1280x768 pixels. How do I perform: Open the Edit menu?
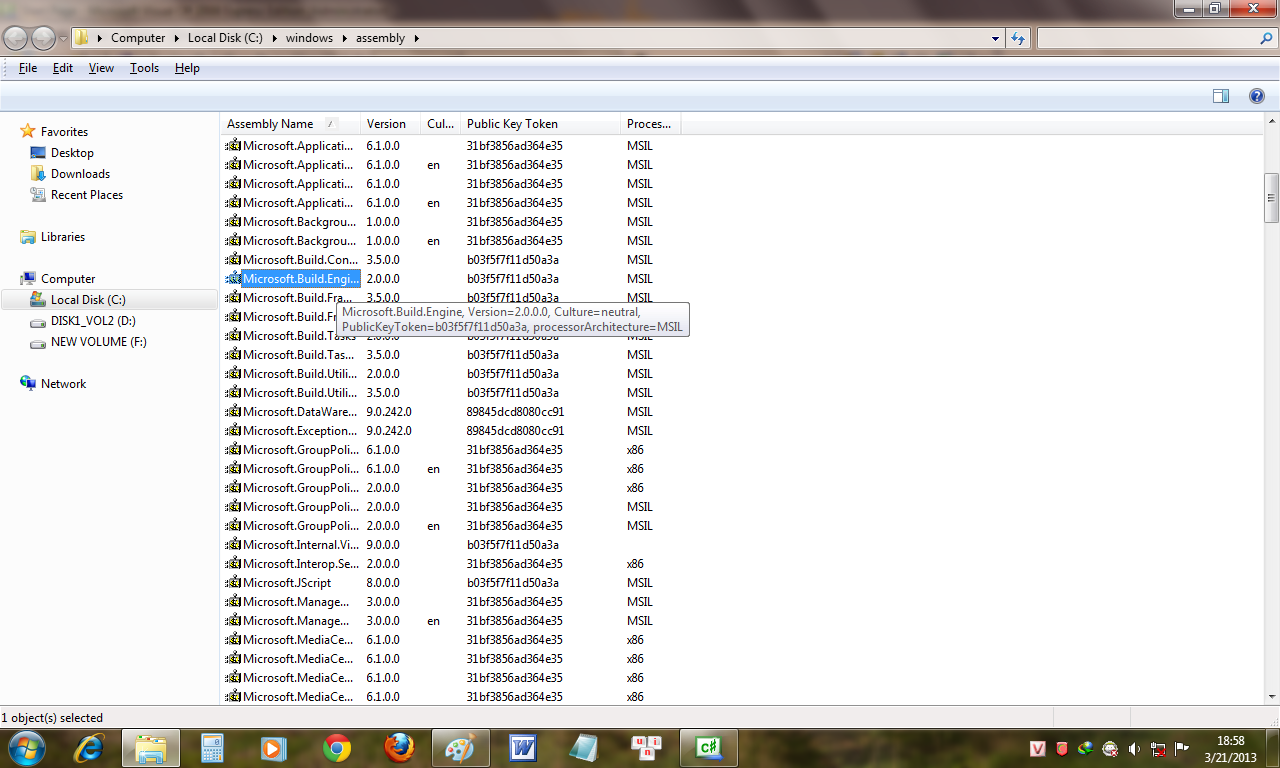pyautogui.click(x=63, y=68)
